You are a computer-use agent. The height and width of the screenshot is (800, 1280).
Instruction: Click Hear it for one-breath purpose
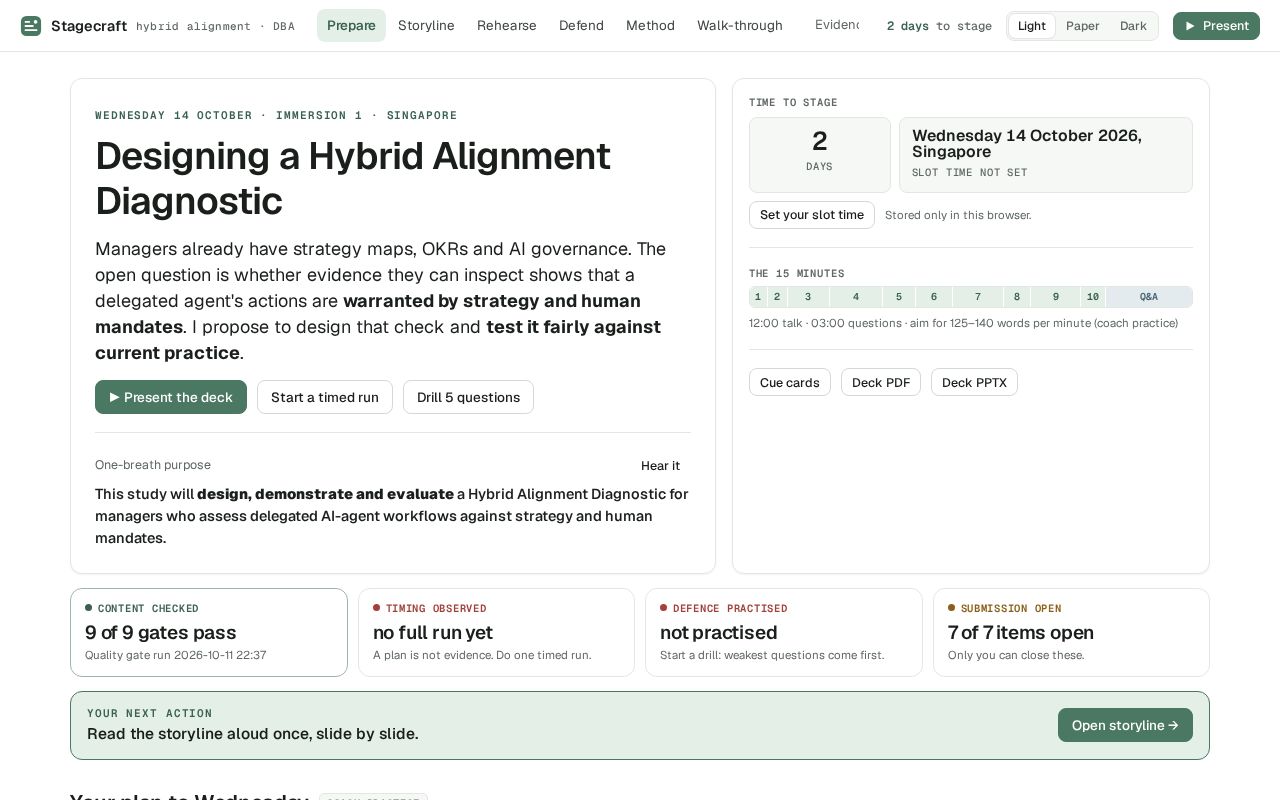[x=660, y=466]
